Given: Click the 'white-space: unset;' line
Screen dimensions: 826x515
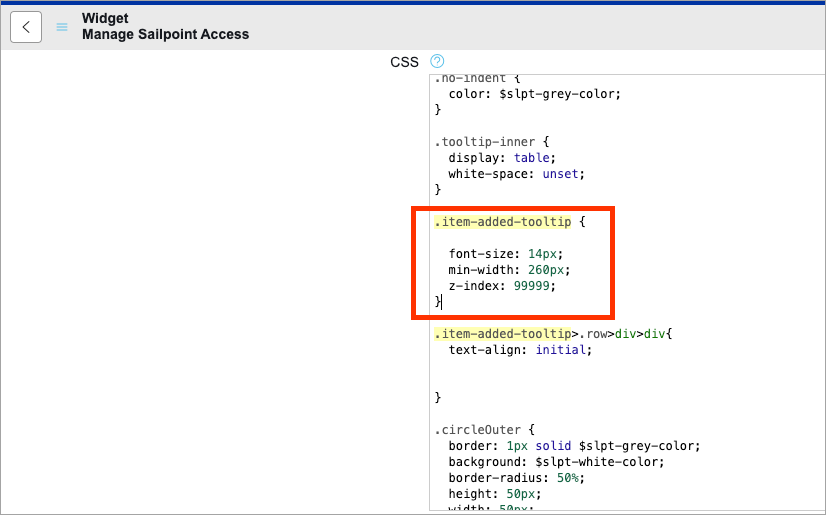Looking at the screenshot, I should click(x=516, y=174).
